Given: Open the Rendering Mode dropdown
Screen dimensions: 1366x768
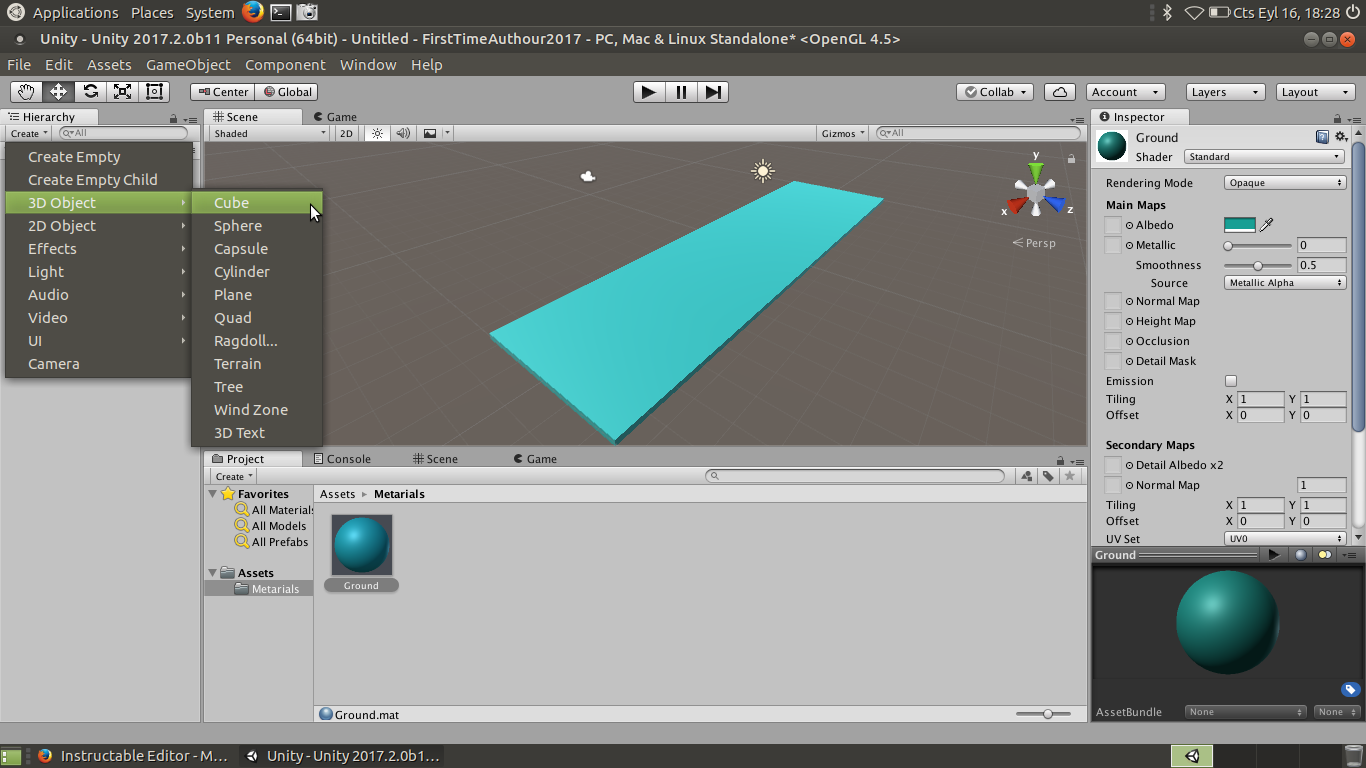Looking at the screenshot, I should (1285, 183).
